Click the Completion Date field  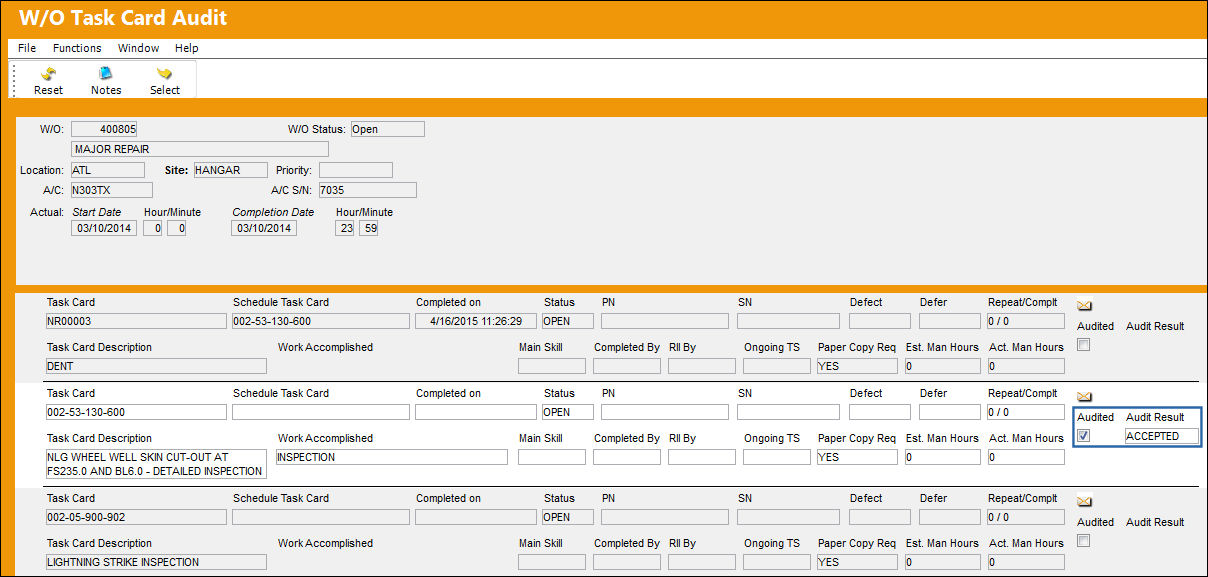pos(264,228)
